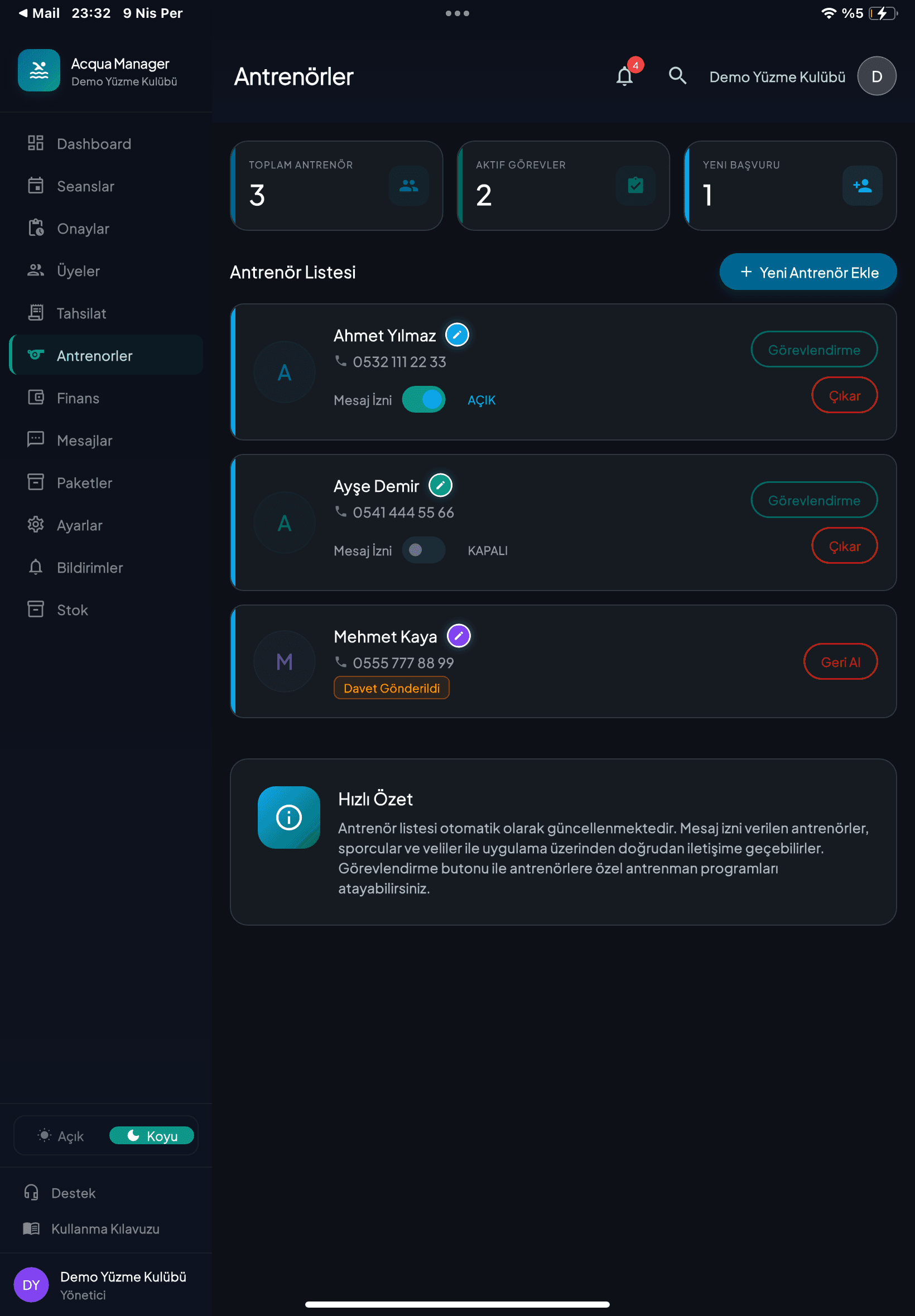
Task: Click the Toplam Antrenör people icon
Action: [x=409, y=186]
